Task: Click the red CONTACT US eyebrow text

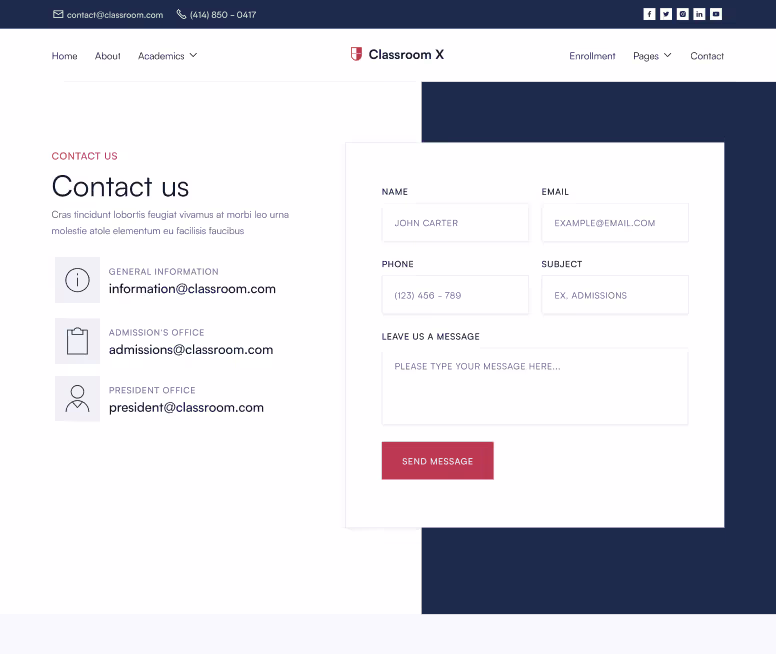Action: [85, 156]
